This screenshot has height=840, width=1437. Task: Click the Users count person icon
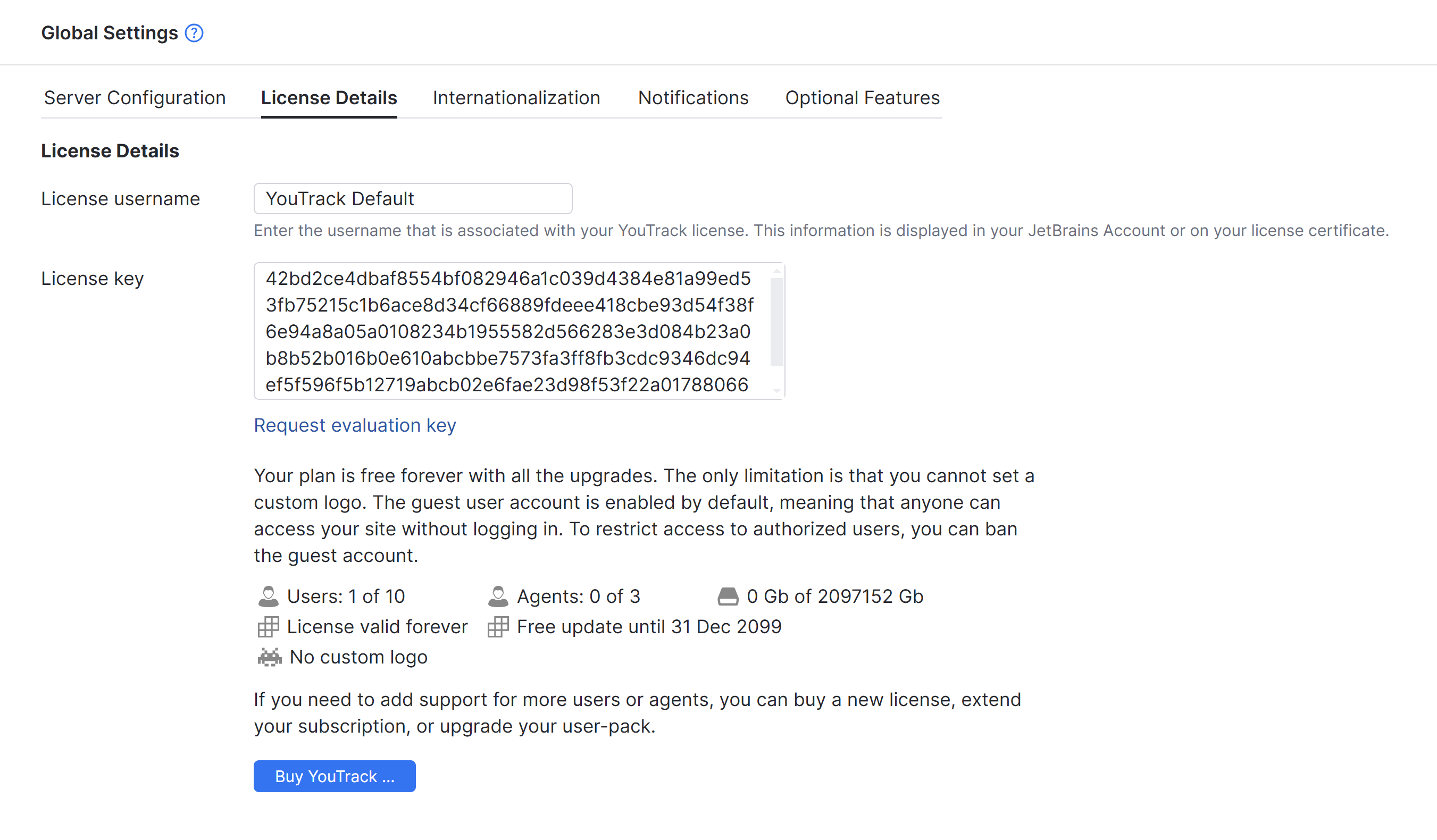pos(268,596)
